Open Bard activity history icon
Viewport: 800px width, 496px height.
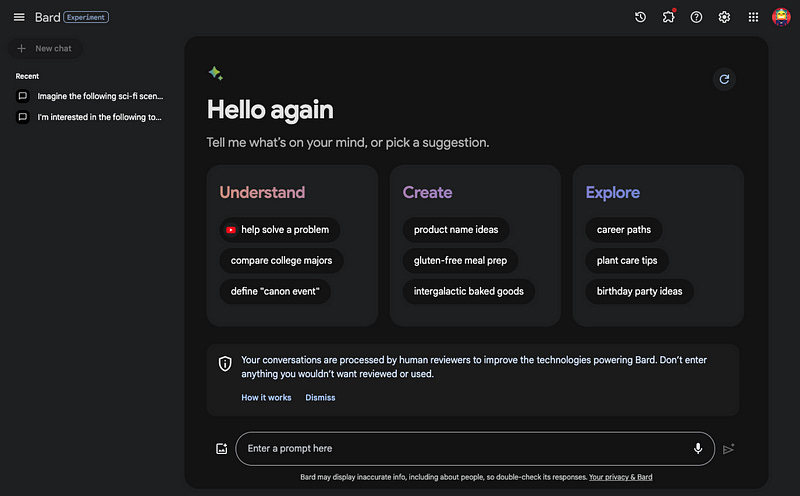tap(640, 17)
